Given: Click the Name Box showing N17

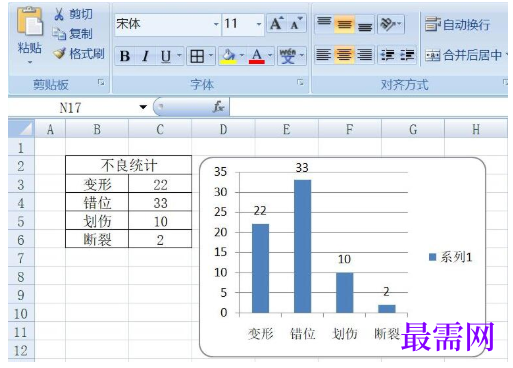Looking at the screenshot, I should pyautogui.click(x=70, y=108).
